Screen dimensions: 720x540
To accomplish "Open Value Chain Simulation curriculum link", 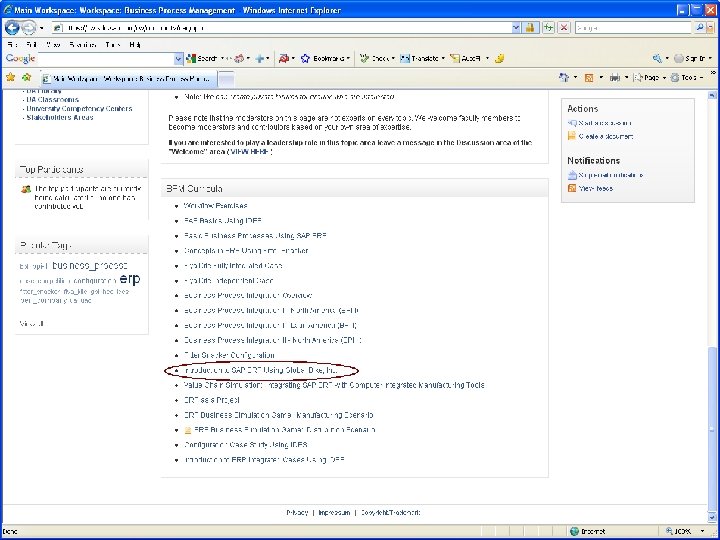I will [x=334, y=385].
